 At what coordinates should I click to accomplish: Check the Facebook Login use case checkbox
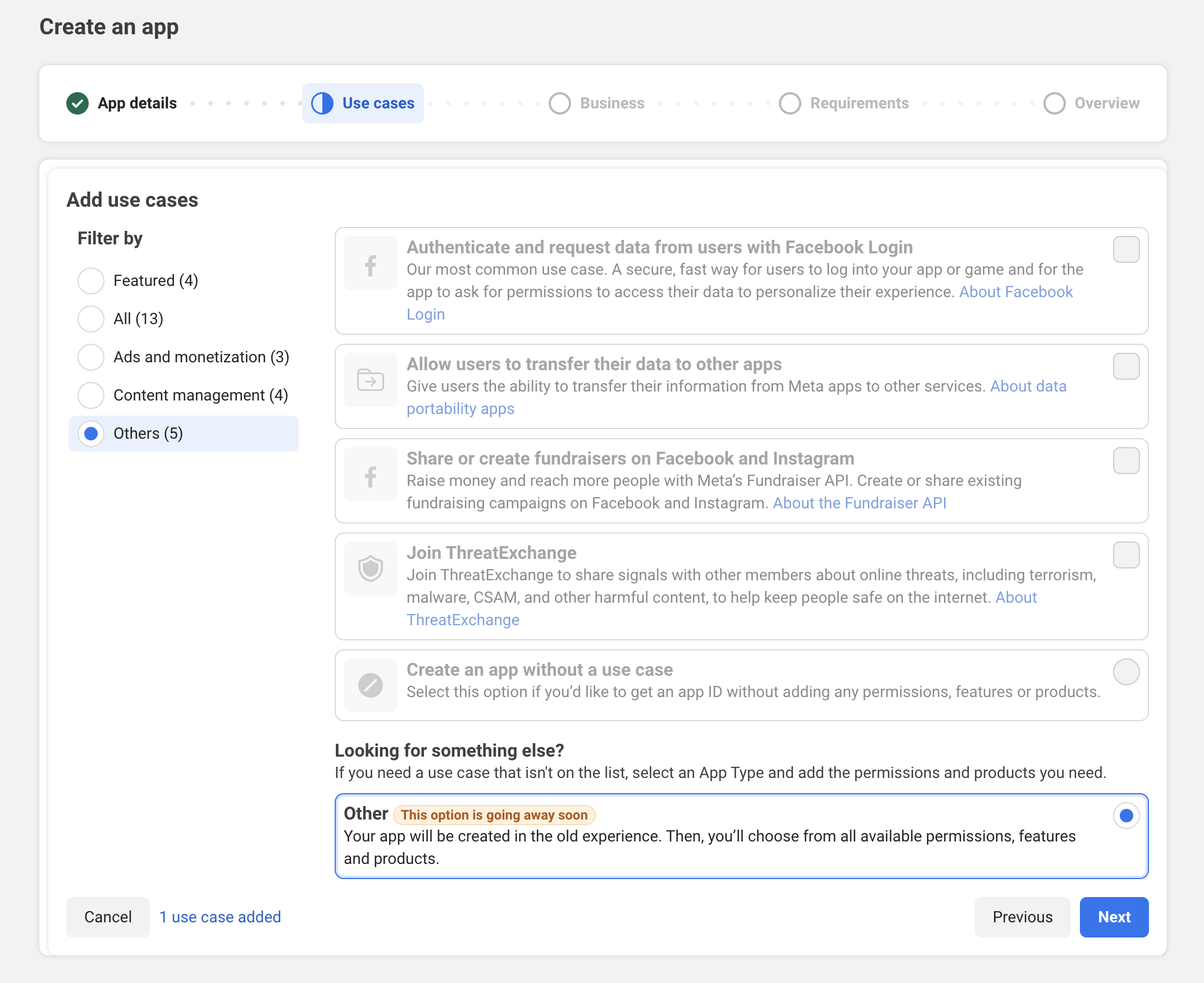click(x=1125, y=249)
